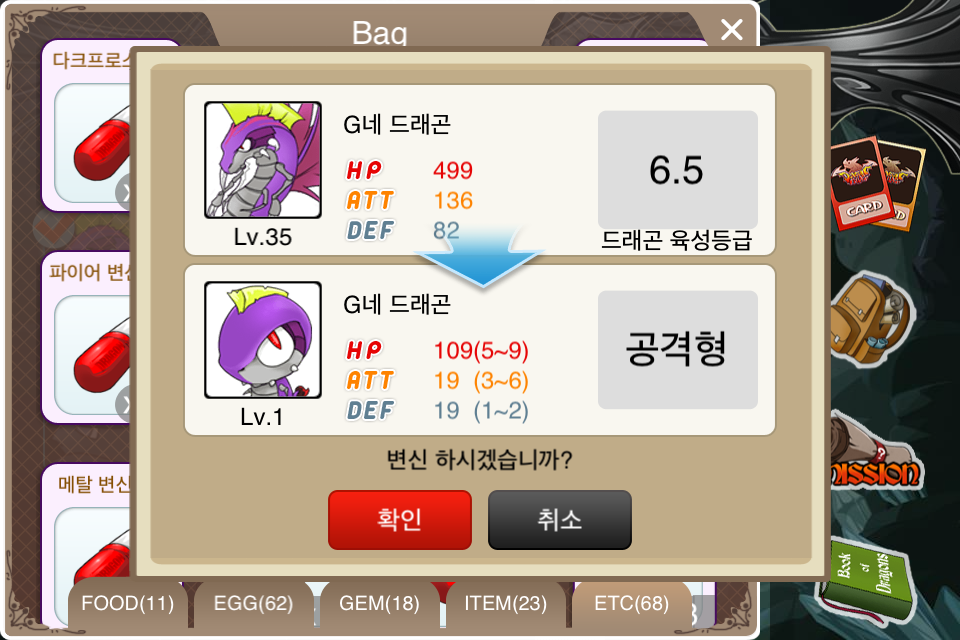Click the 6.5 dragon growth grade box
The height and width of the screenshot is (640, 960).
[678, 170]
